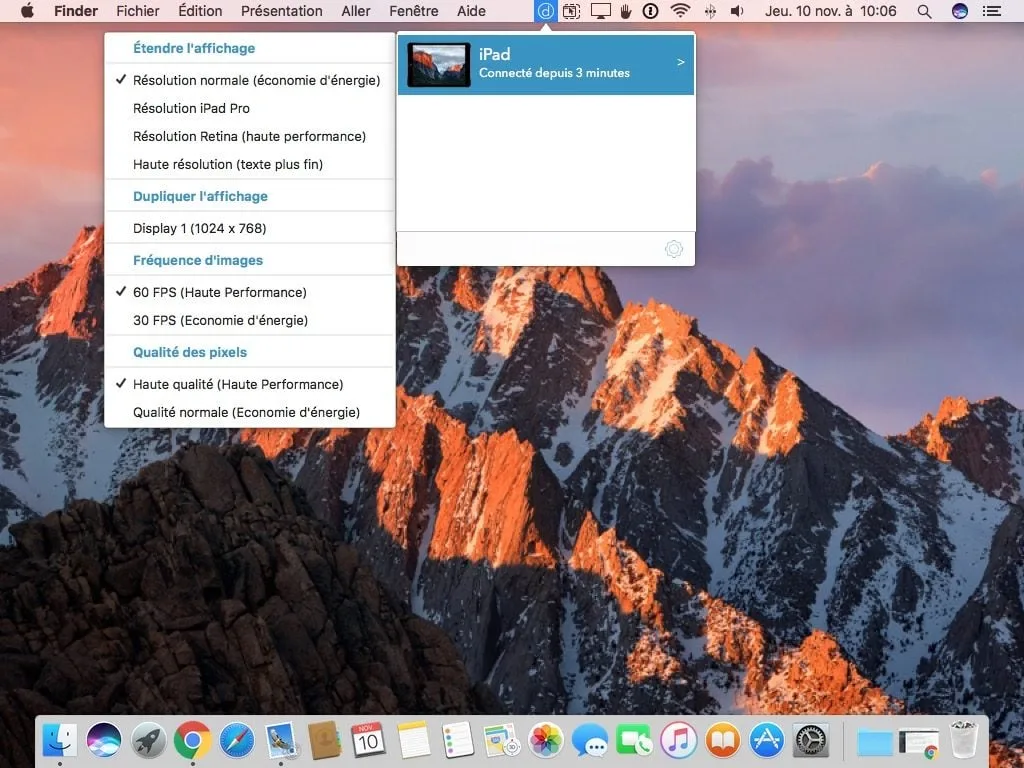Open the Présentation menu
This screenshot has height=768, width=1024.
281,11
